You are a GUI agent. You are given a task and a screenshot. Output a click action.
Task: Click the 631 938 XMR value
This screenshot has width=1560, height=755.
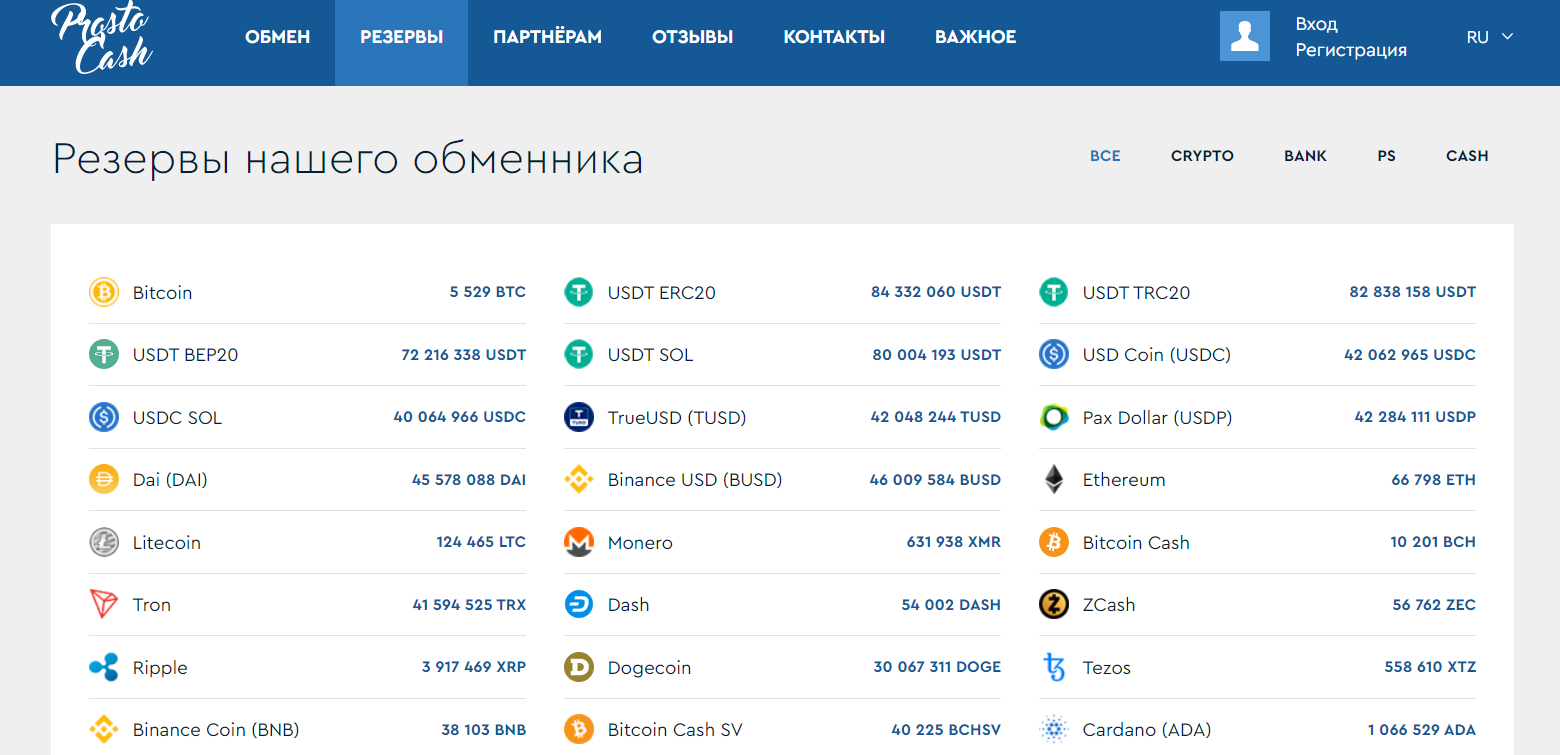954,542
